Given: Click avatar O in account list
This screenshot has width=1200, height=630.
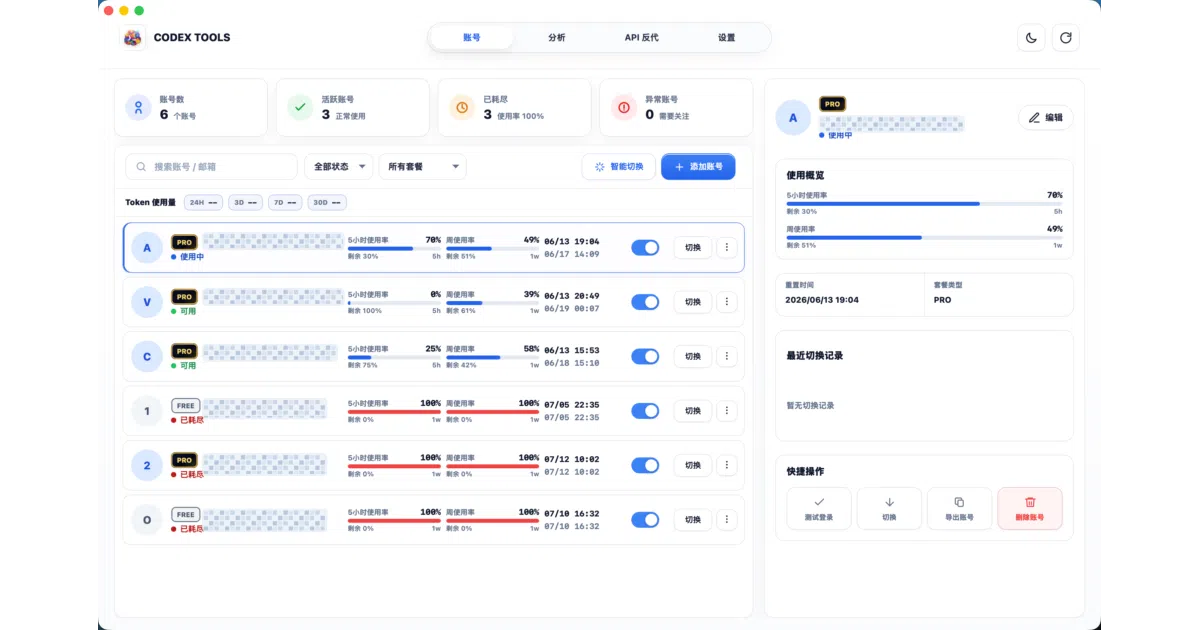Looking at the screenshot, I should (x=147, y=520).
